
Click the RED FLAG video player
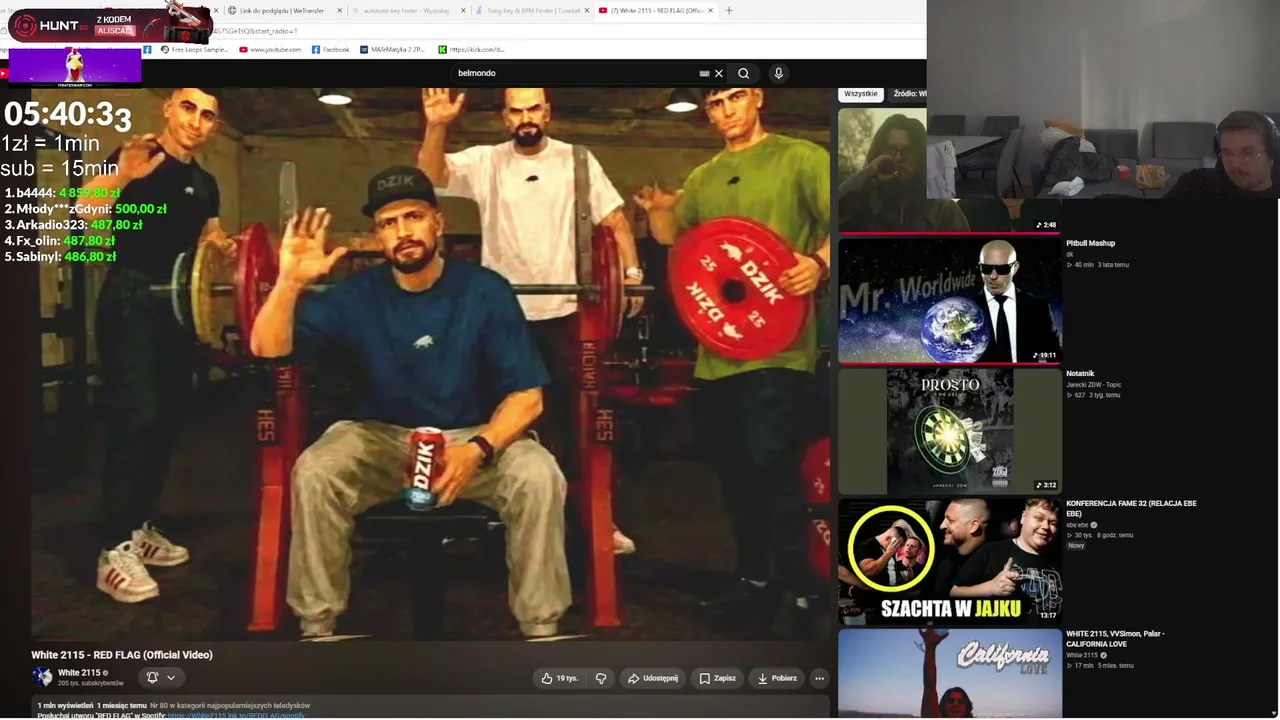click(429, 363)
